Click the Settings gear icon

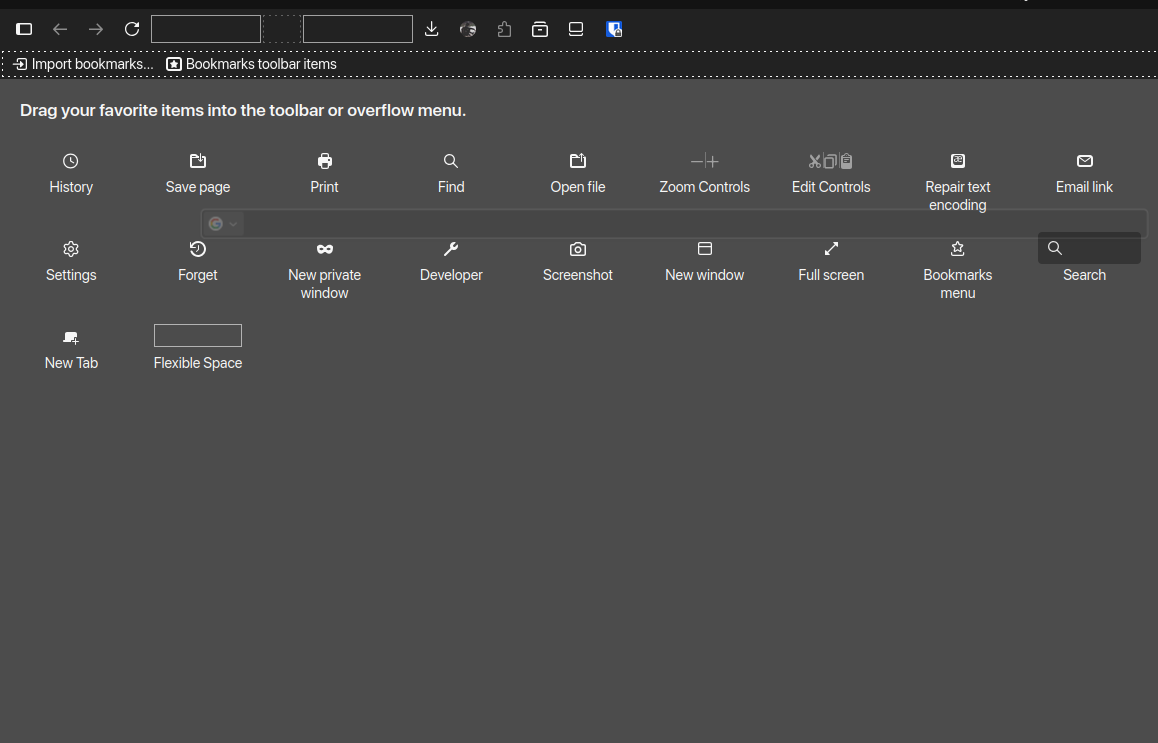(71, 249)
